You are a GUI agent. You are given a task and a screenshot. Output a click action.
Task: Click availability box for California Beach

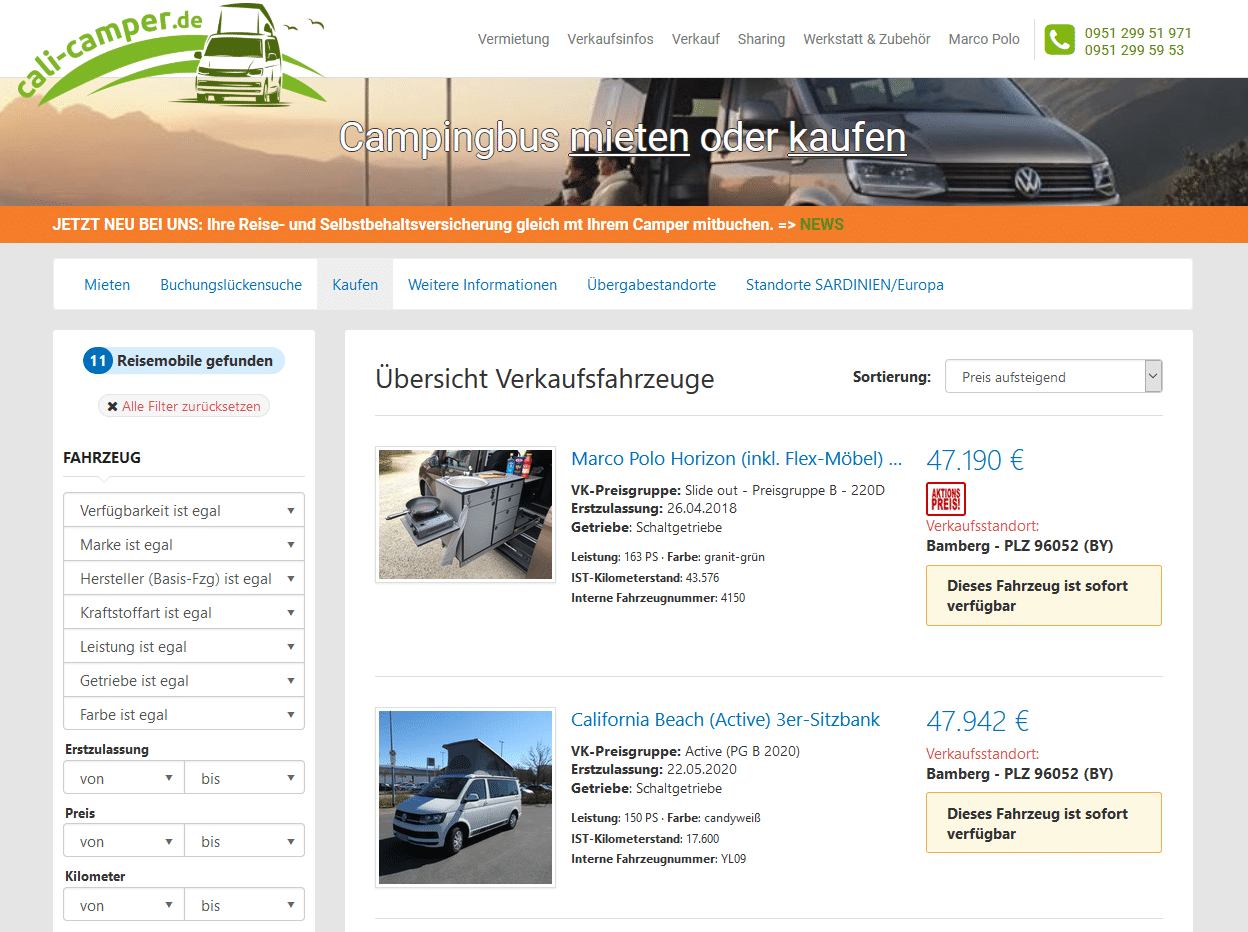tap(1044, 823)
